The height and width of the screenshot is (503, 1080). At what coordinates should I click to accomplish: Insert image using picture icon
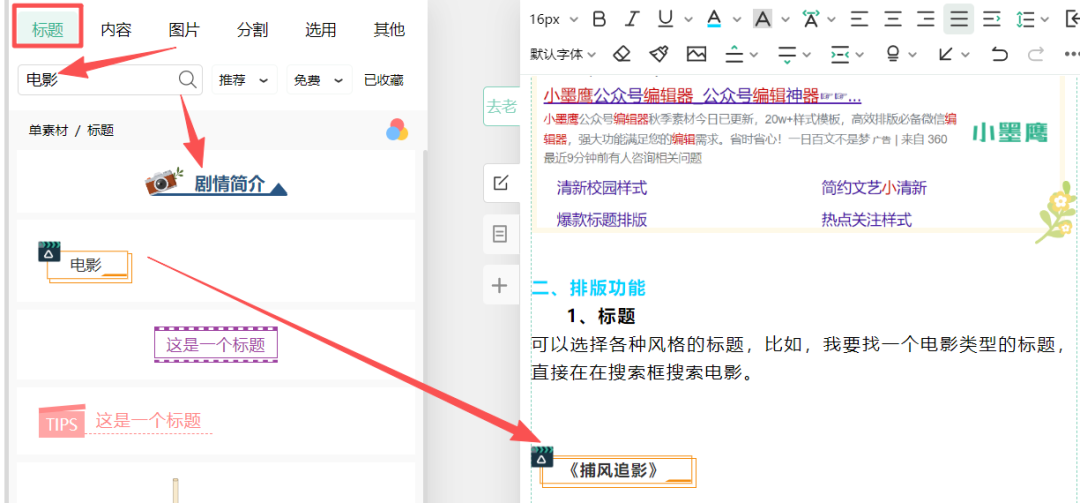click(x=696, y=54)
